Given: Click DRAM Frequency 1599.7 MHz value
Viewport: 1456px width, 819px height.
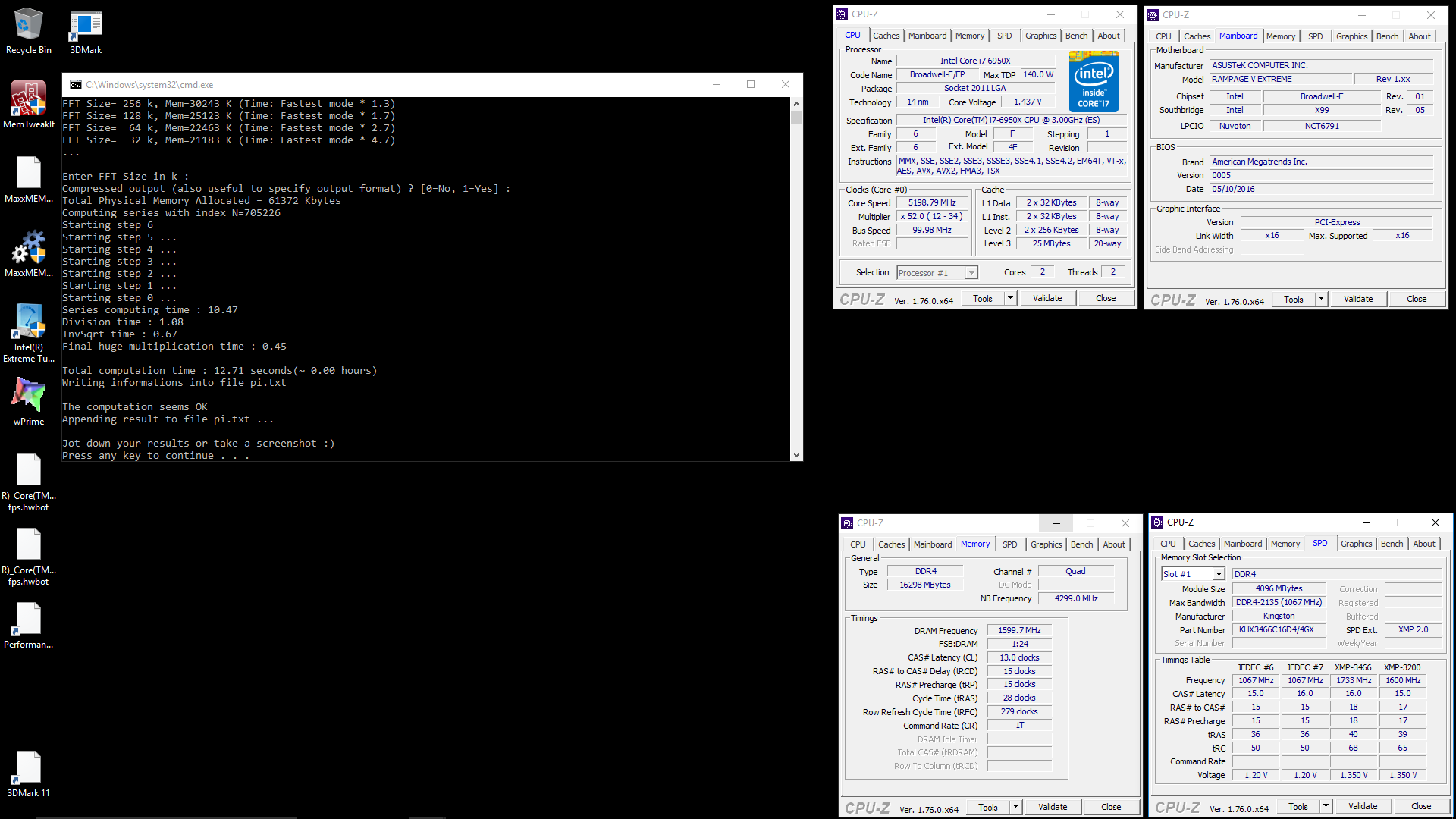Looking at the screenshot, I should click(1019, 631).
